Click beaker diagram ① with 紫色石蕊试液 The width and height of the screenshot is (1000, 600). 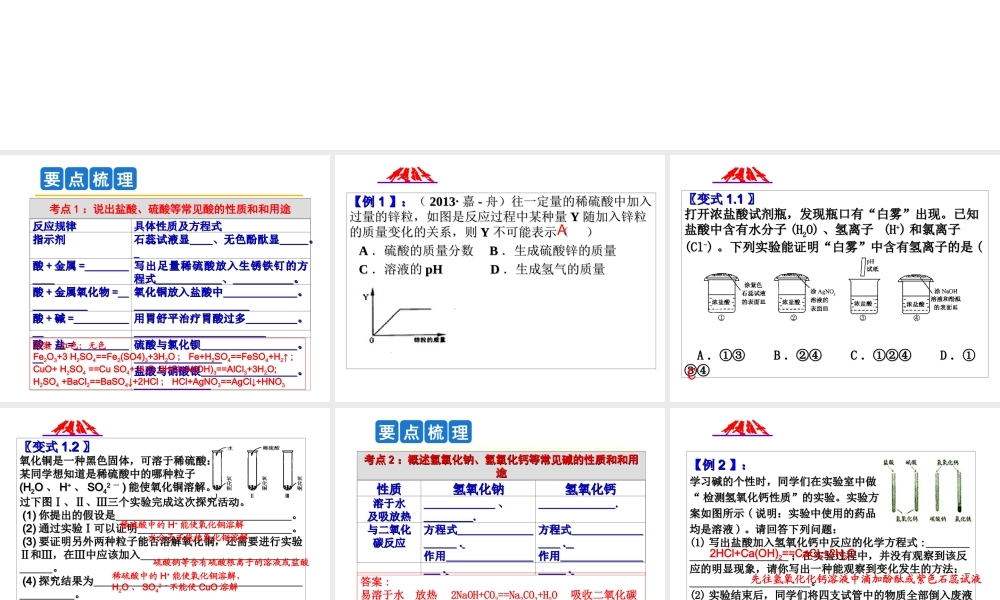pyautogui.click(x=734, y=296)
